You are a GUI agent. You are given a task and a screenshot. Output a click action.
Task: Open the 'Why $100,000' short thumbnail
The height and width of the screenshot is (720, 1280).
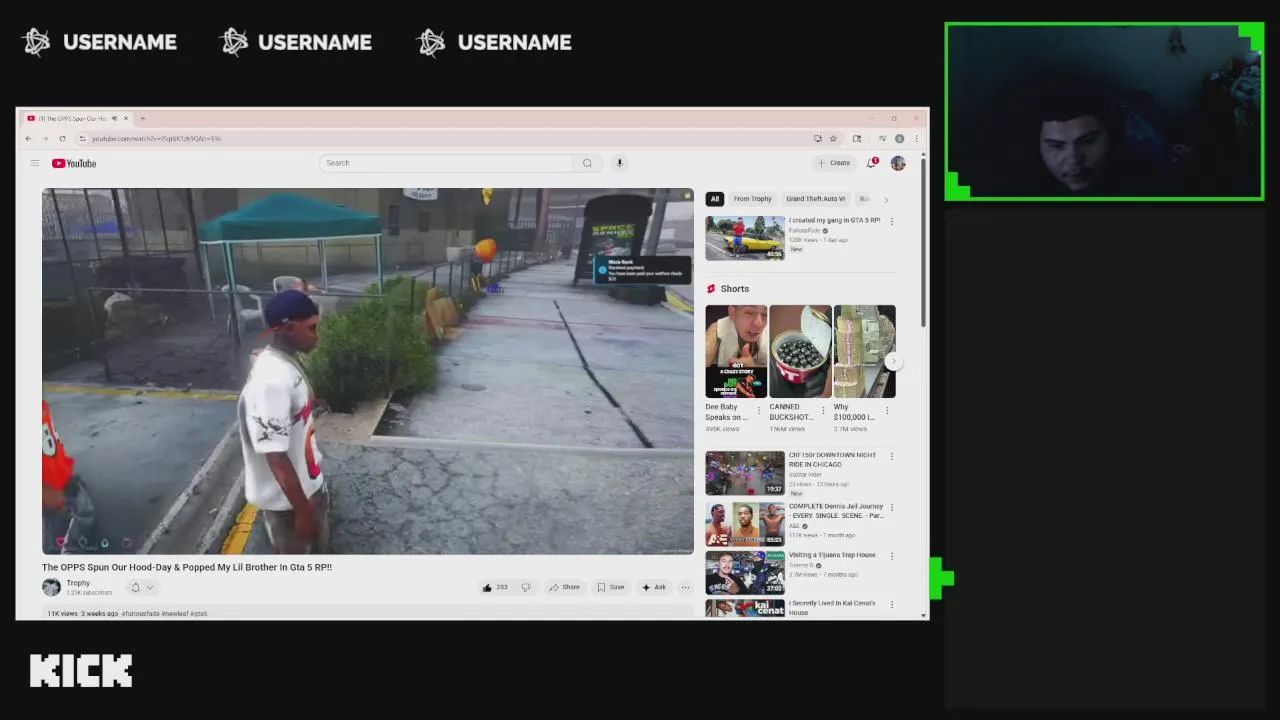pyautogui.click(x=865, y=352)
